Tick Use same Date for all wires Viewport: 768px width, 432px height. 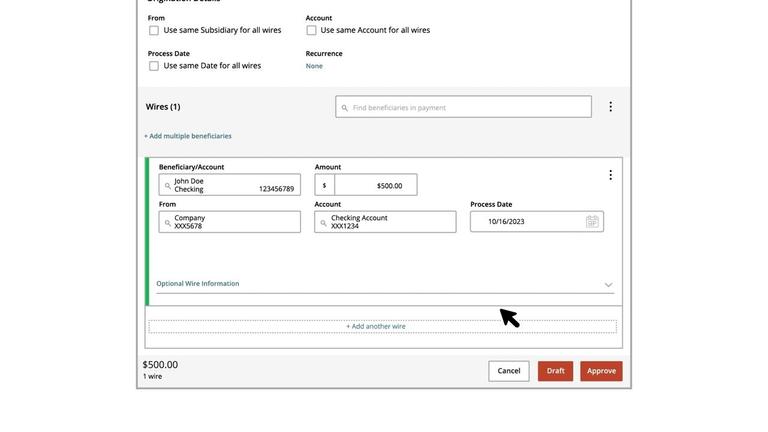(154, 66)
